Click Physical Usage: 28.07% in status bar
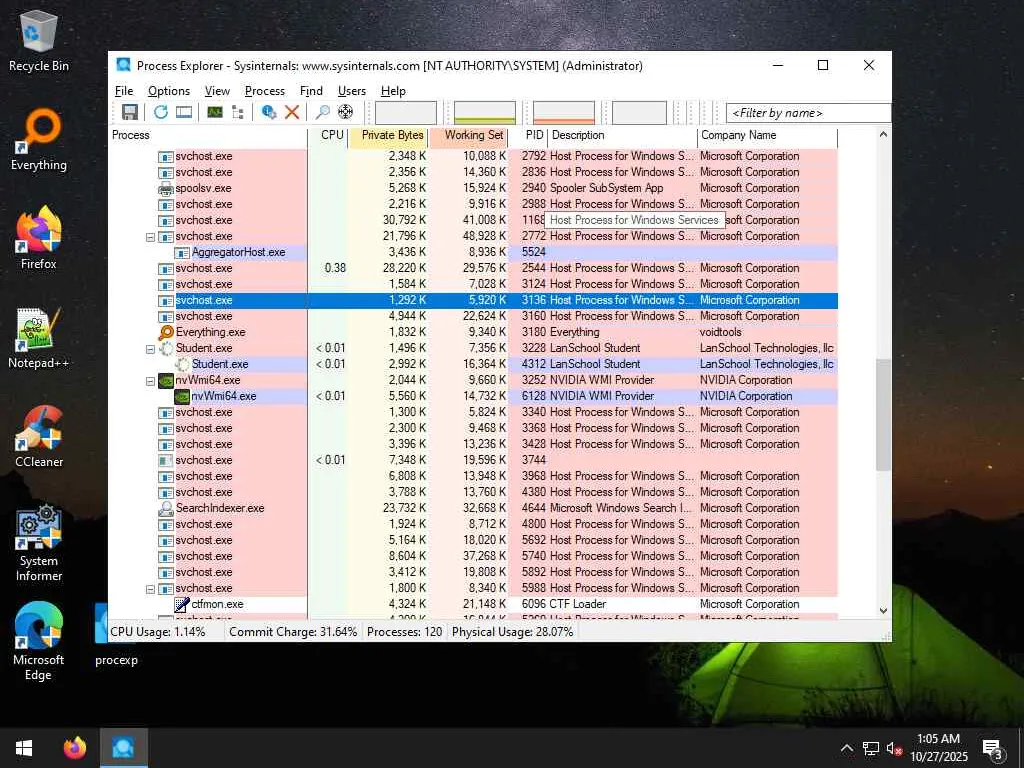Viewport: 1024px width, 768px height. [x=512, y=632]
